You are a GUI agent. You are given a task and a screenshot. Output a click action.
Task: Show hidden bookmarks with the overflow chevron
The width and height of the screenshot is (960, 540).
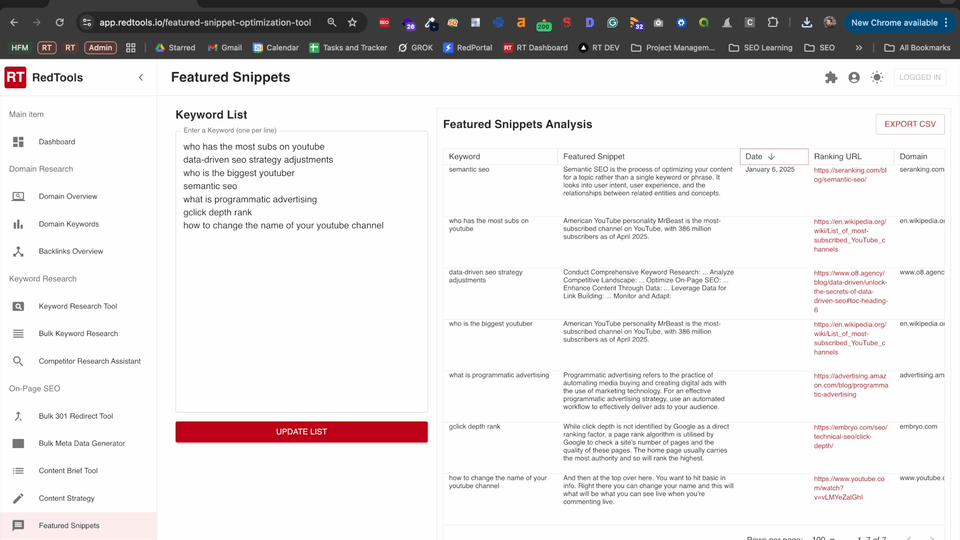pos(858,48)
